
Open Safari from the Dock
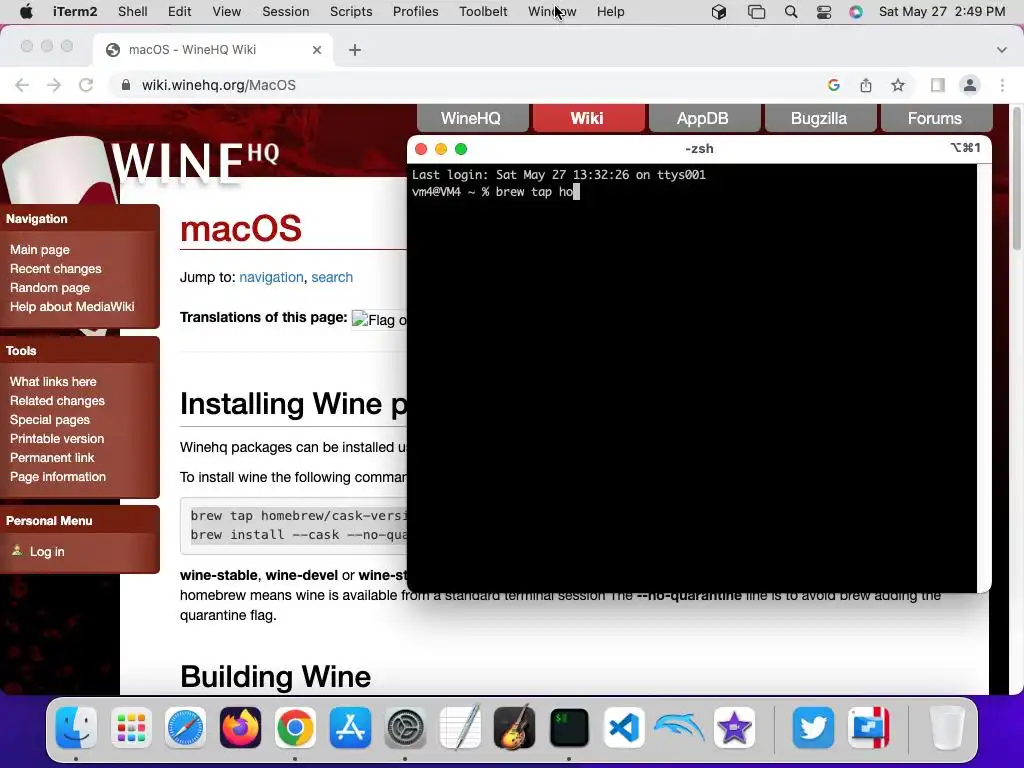(x=185, y=728)
